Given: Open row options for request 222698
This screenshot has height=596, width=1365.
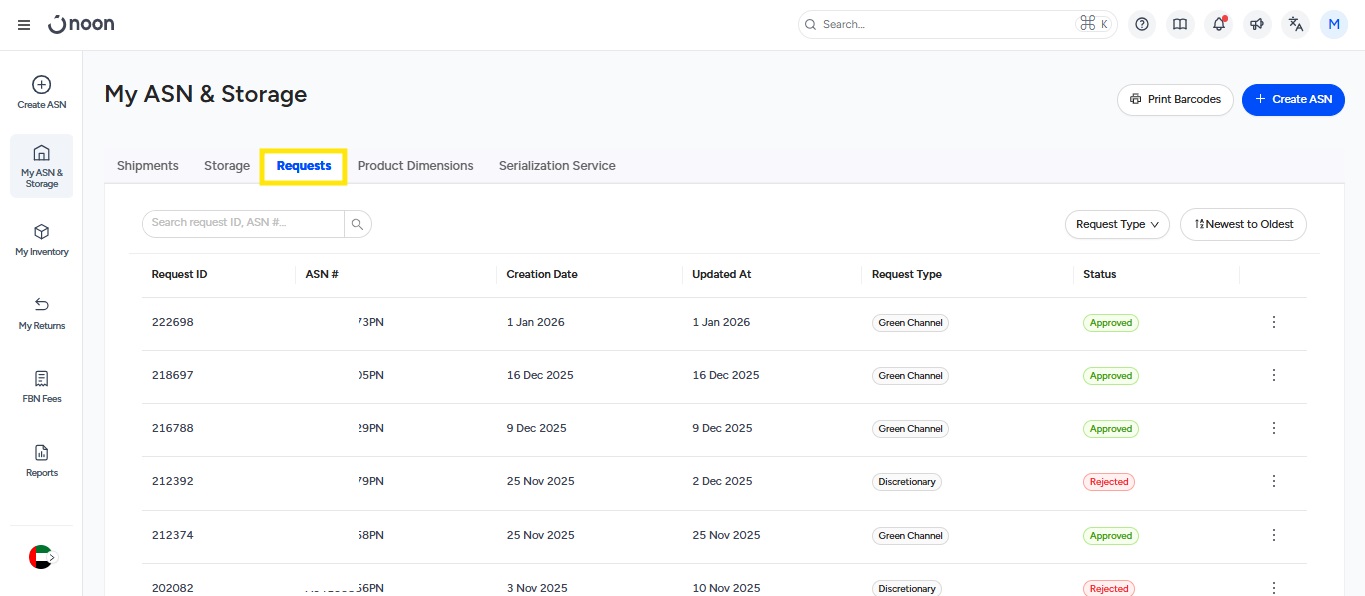Looking at the screenshot, I should pos(1273,322).
